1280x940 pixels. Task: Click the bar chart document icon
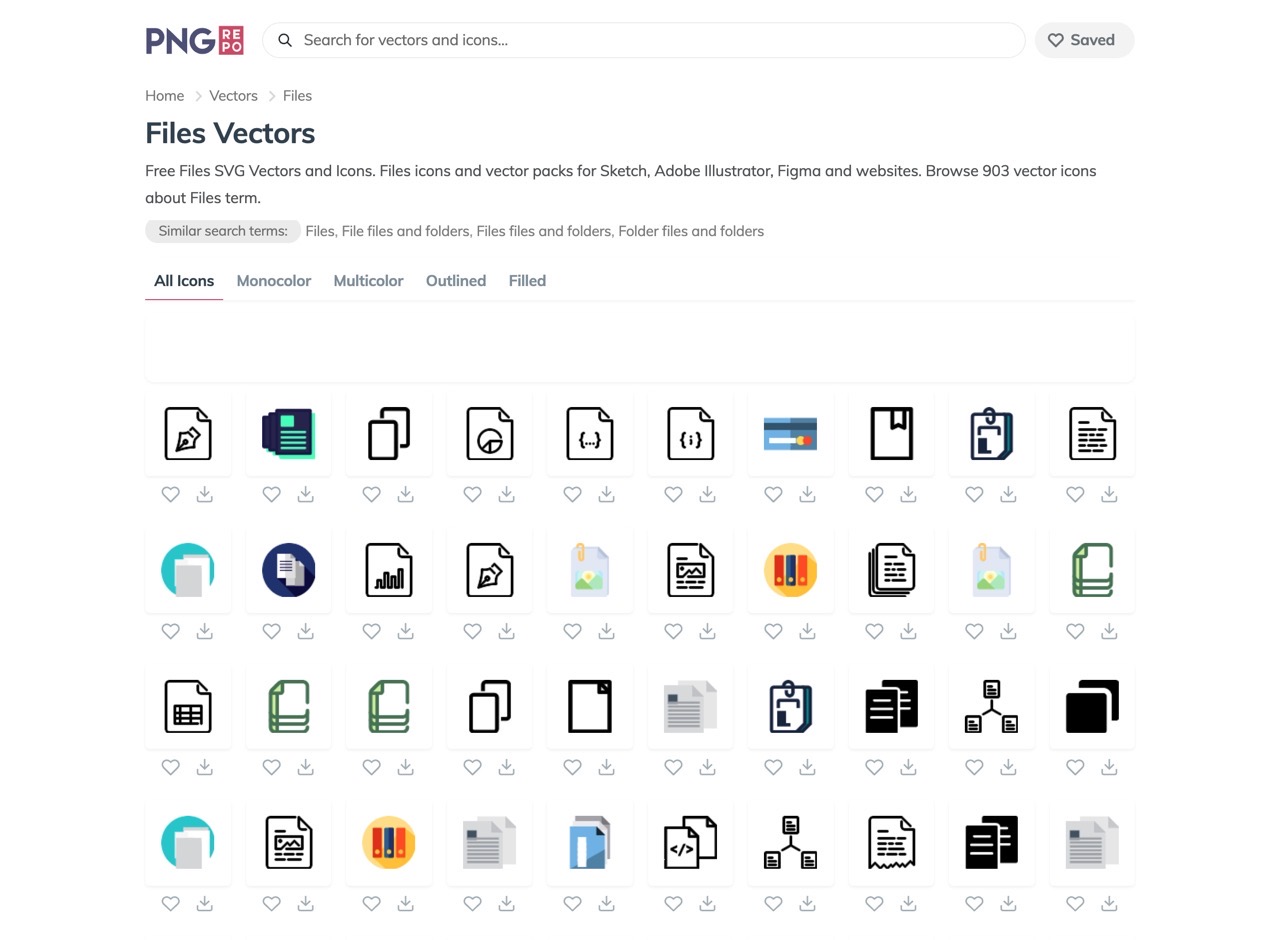389,570
